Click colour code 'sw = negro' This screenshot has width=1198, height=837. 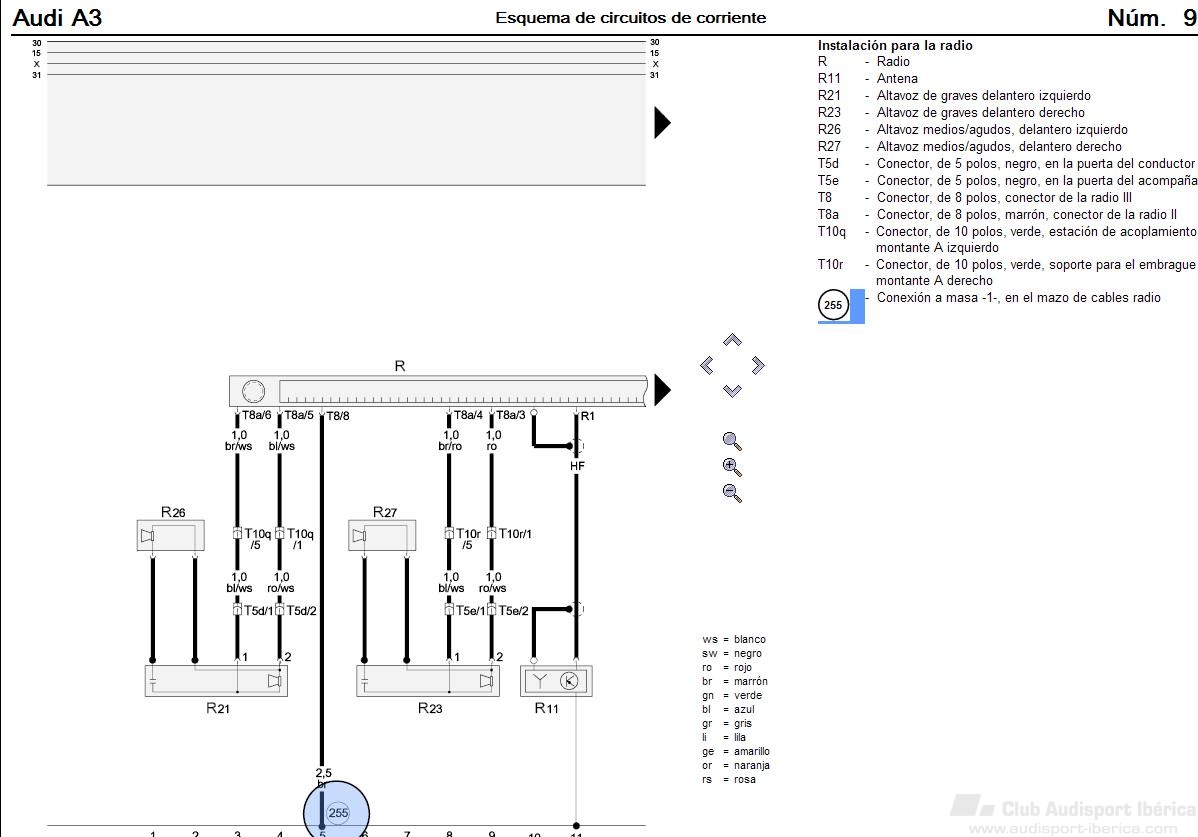coord(732,653)
